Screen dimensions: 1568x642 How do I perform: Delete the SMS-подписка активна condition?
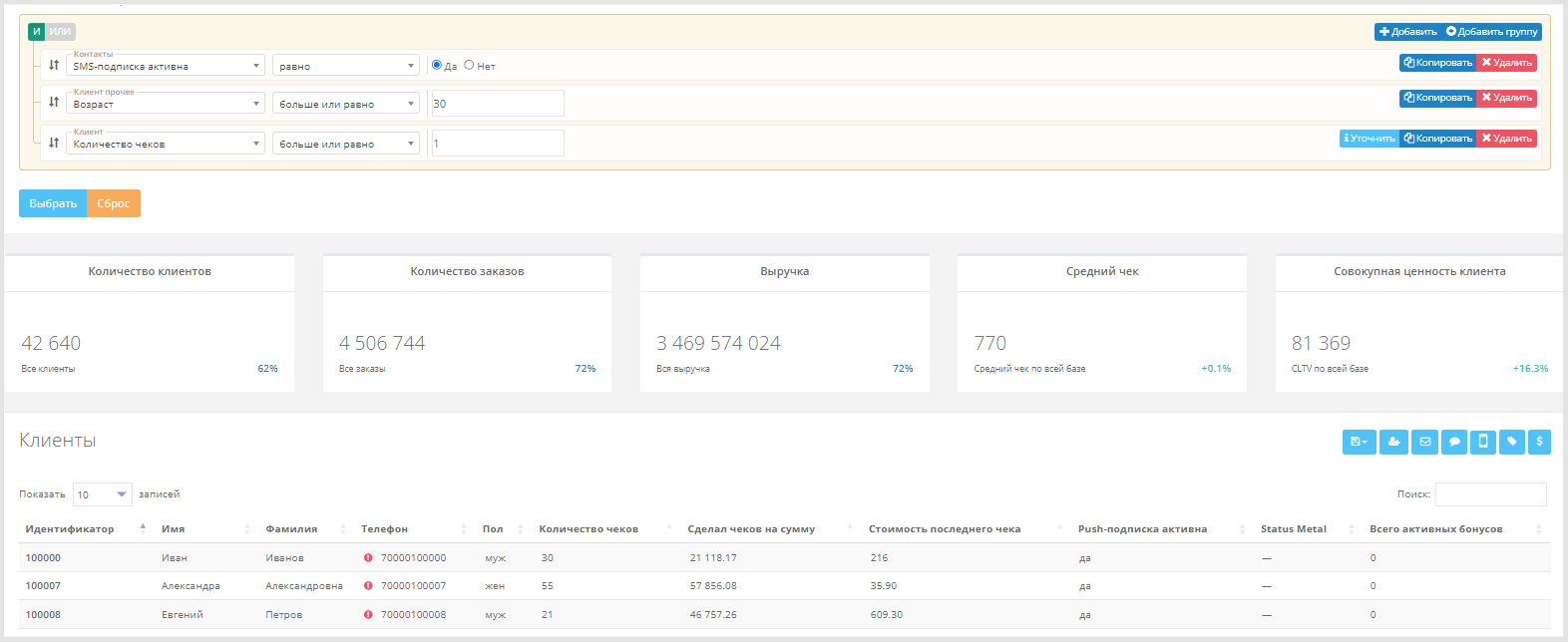[1506, 63]
